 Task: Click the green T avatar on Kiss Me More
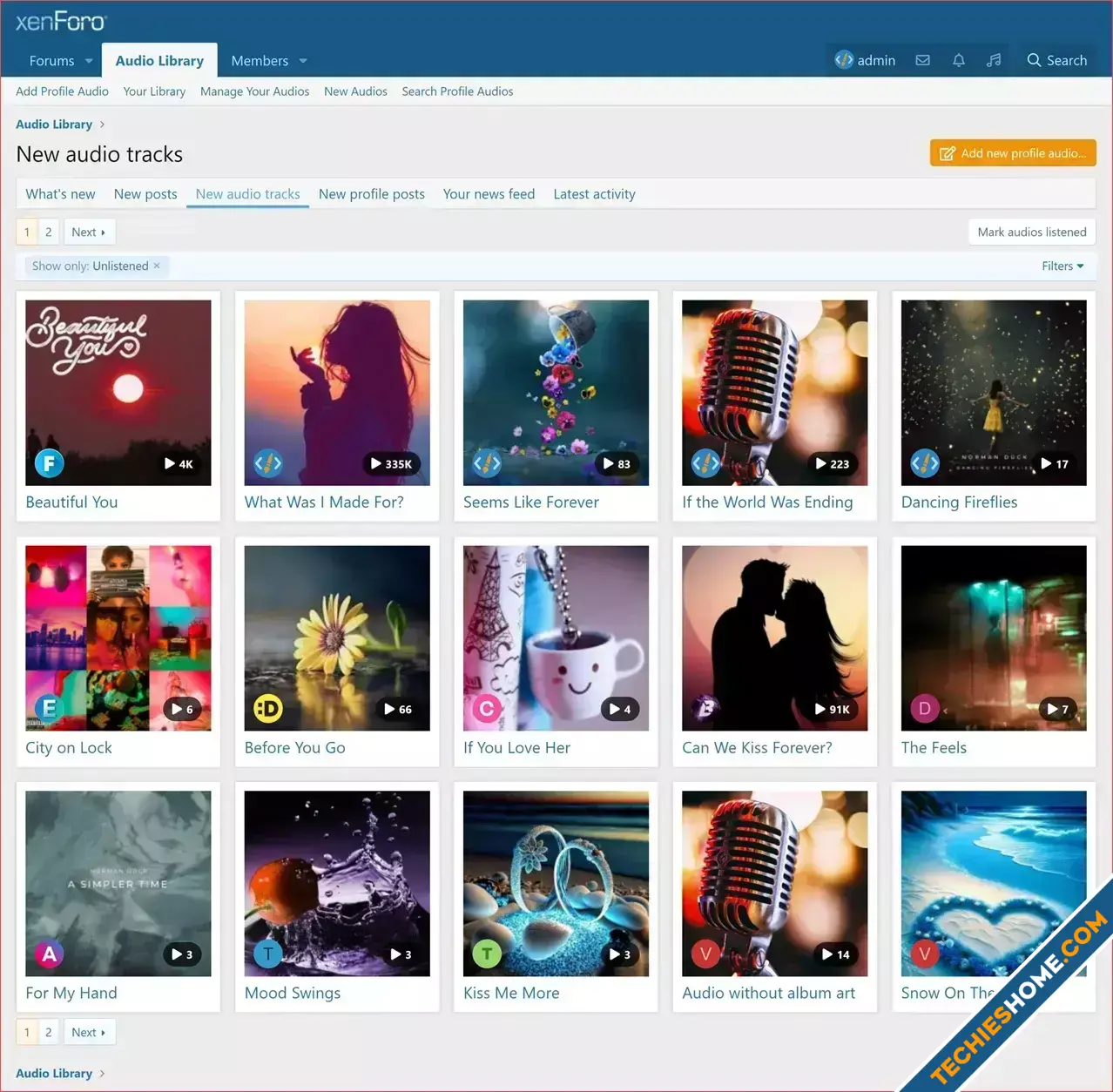click(487, 954)
